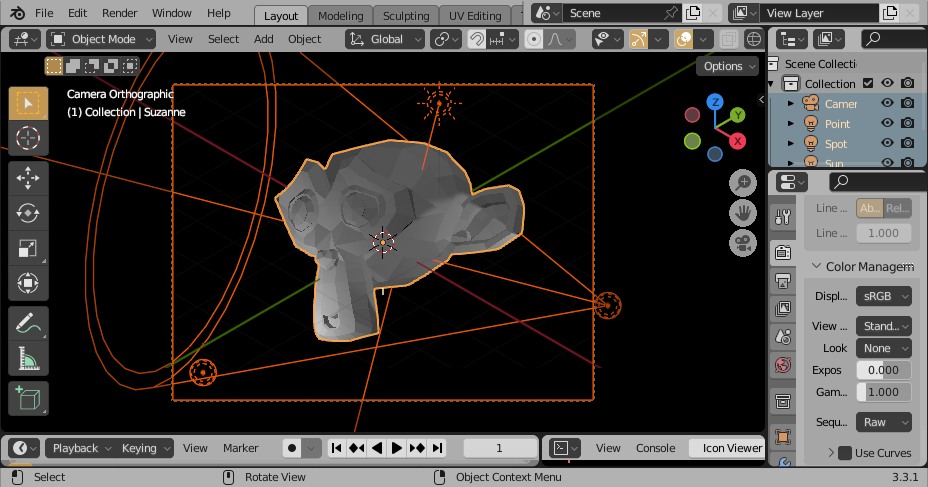
Task: Select the Add Cube tool
Action: pos(28,398)
